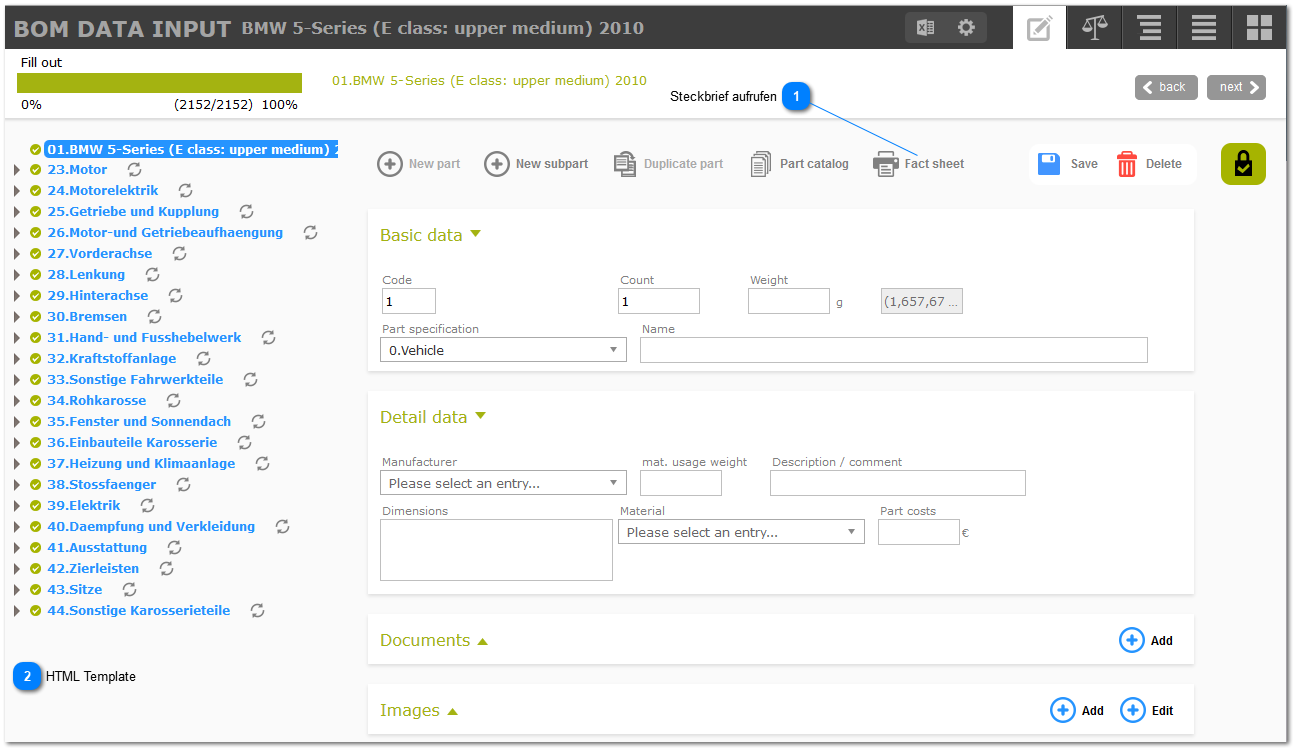
Task: Click green check icon for 33.Sonstige Fahrwerkteile
Action: [x=35, y=380]
